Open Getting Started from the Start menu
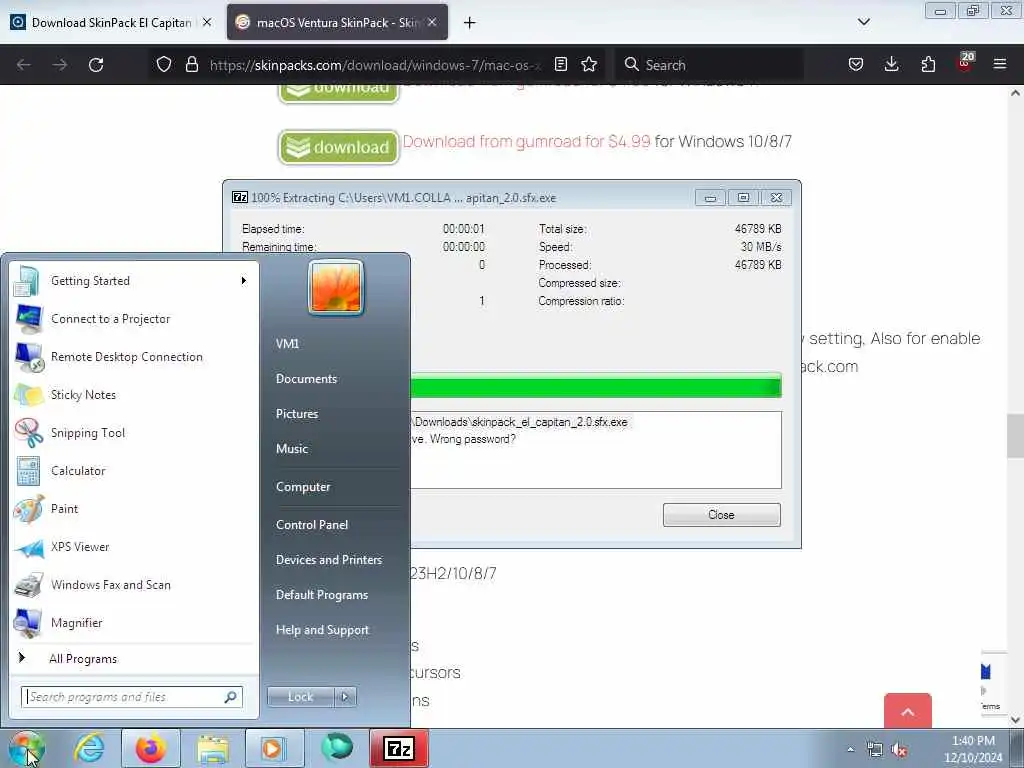The height and width of the screenshot is (768, 1024). click(x=134, y=281)
